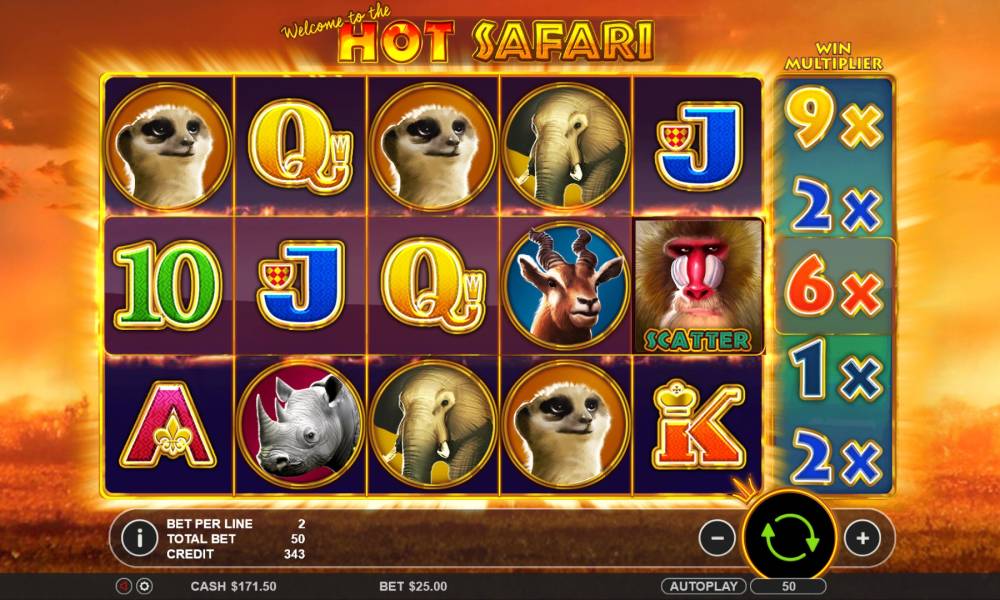Click the Cash $171.50 balance display
The height and width of the screenshot is (600, 1000).
(x=233, y=586)
